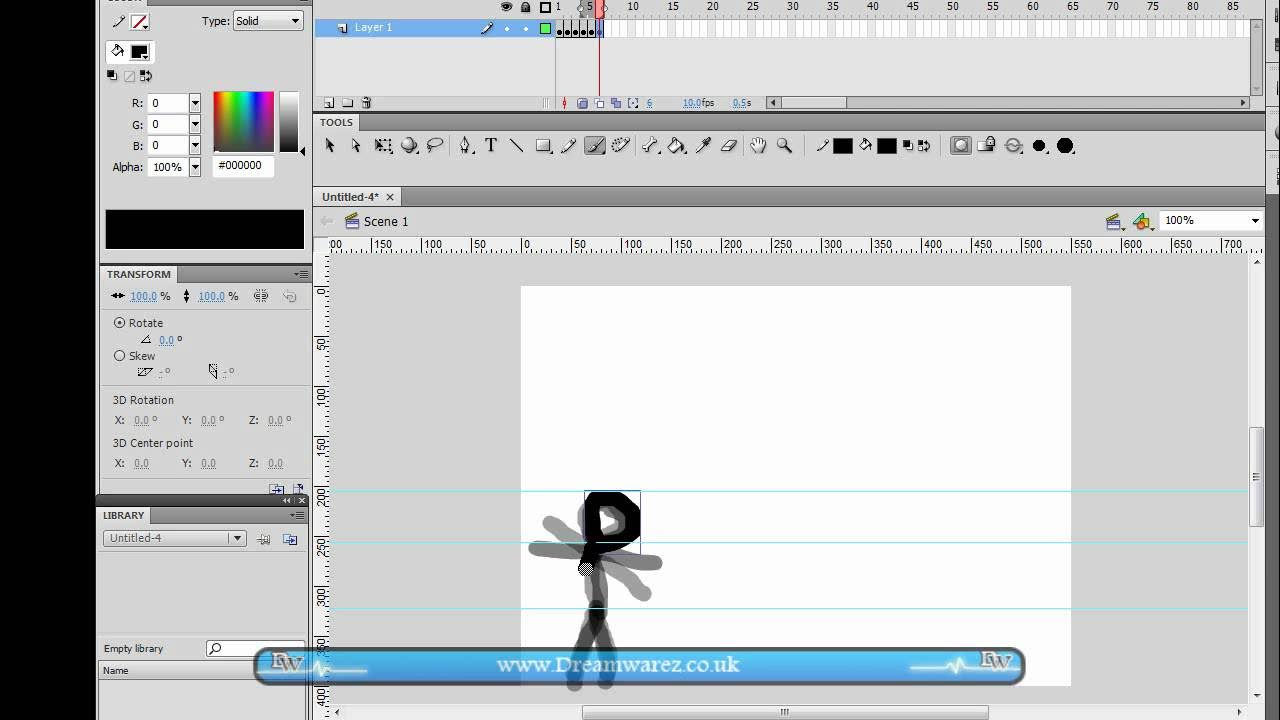The image size is (1280, 720).
Task: Click the Edit Symbols icon
Action: 1142,221
